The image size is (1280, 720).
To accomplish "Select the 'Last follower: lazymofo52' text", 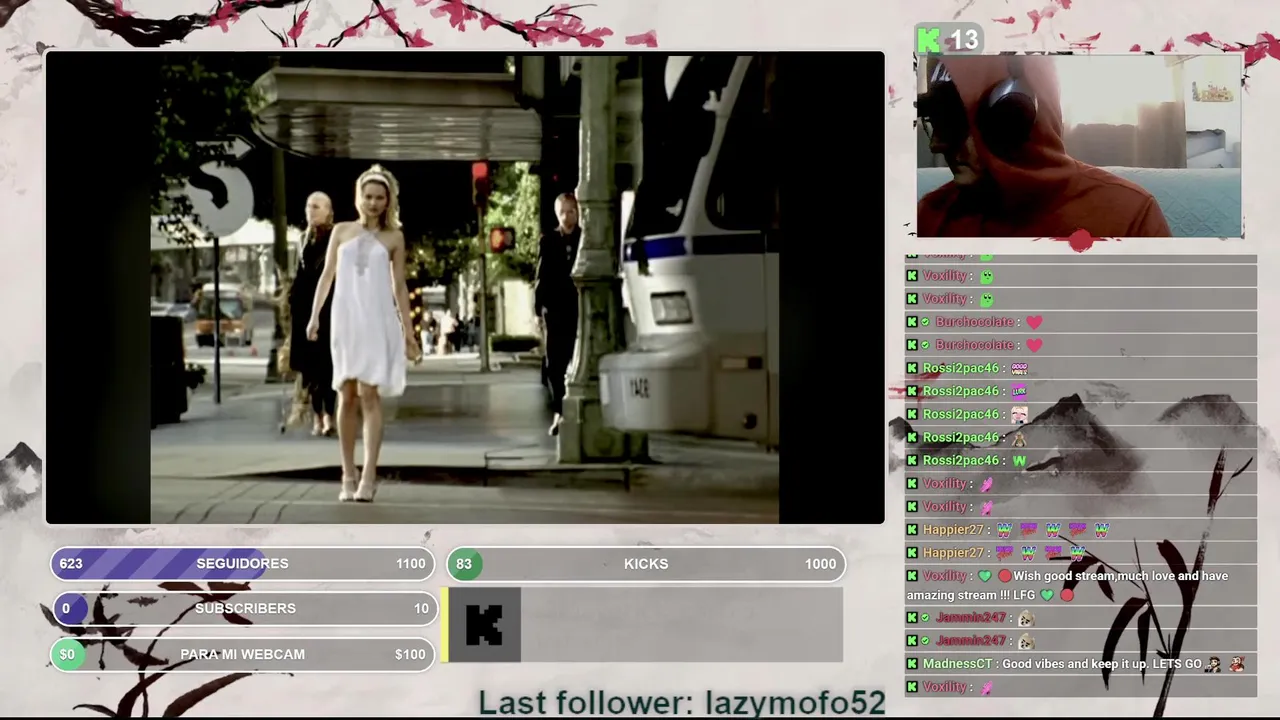I will tap(682, 703).
